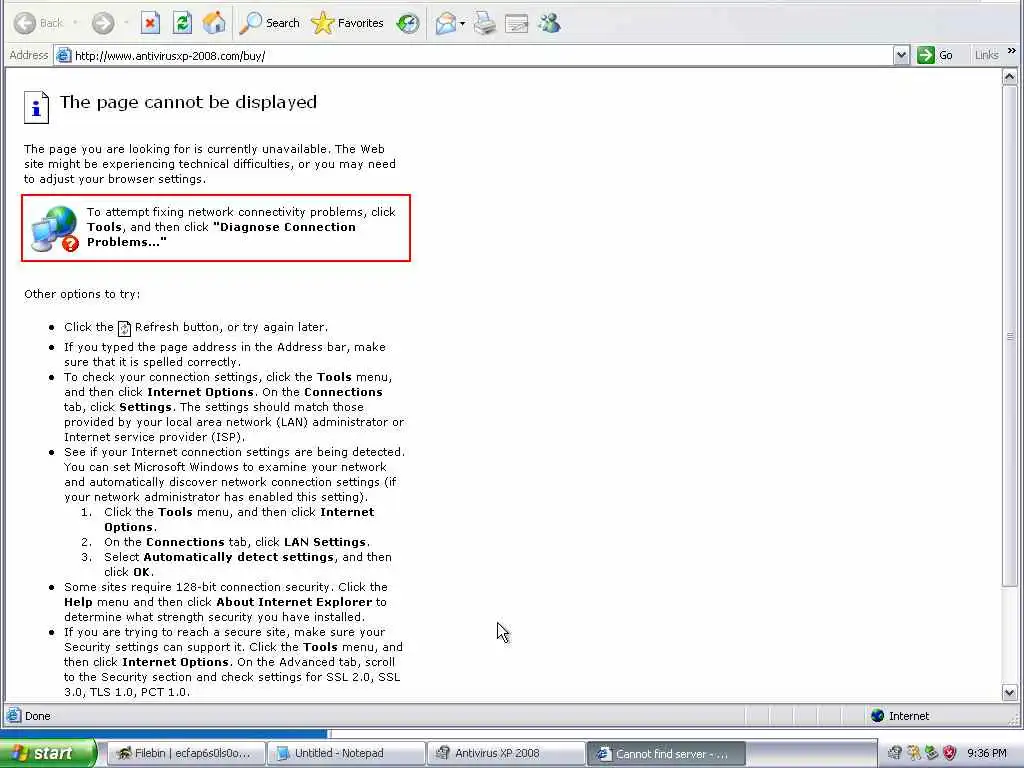This screenshot has width=1024, height=768.
Task: Click the Print toolbar icon
Action: (x=485, y=24)
